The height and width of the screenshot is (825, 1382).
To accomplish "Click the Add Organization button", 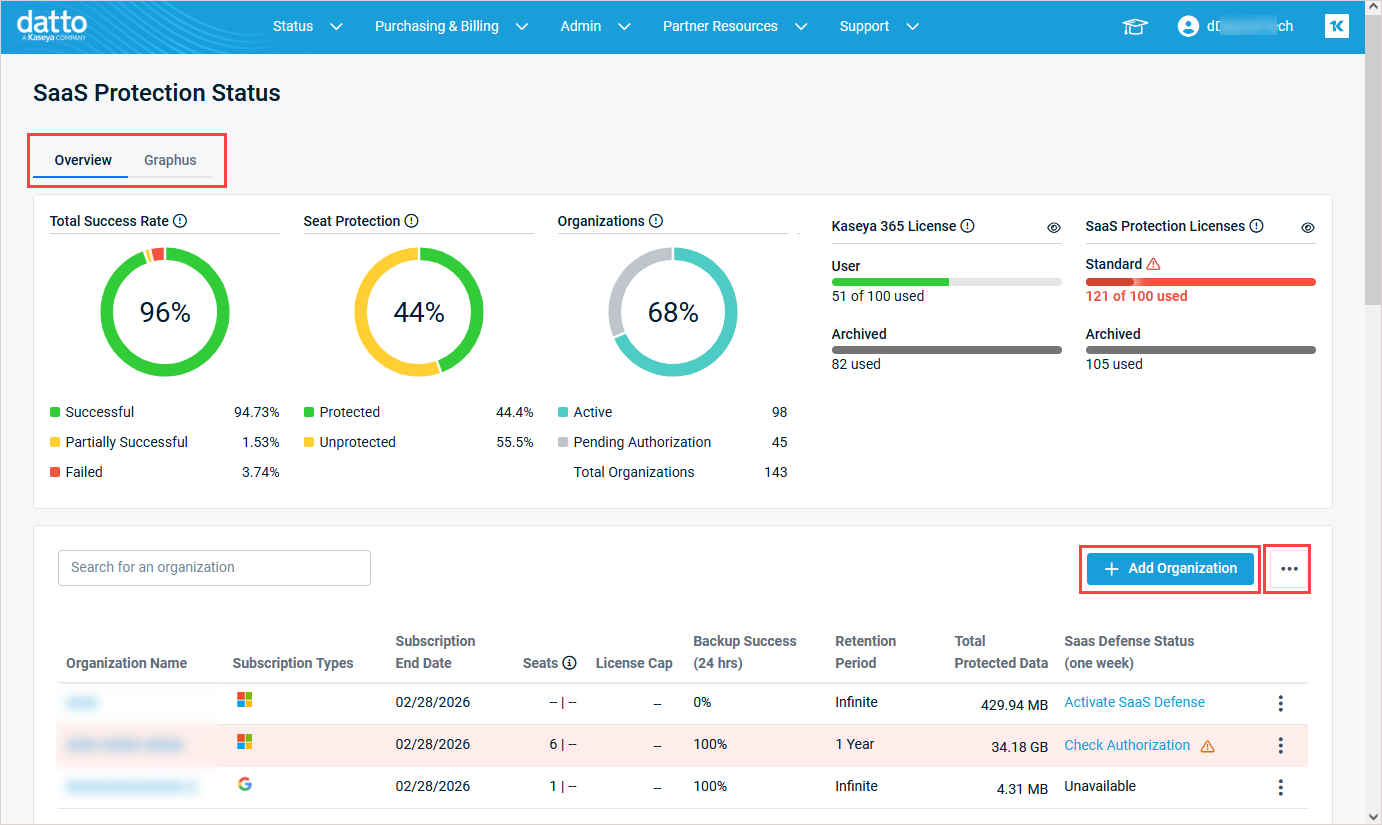I will [x=1170, y=568].
